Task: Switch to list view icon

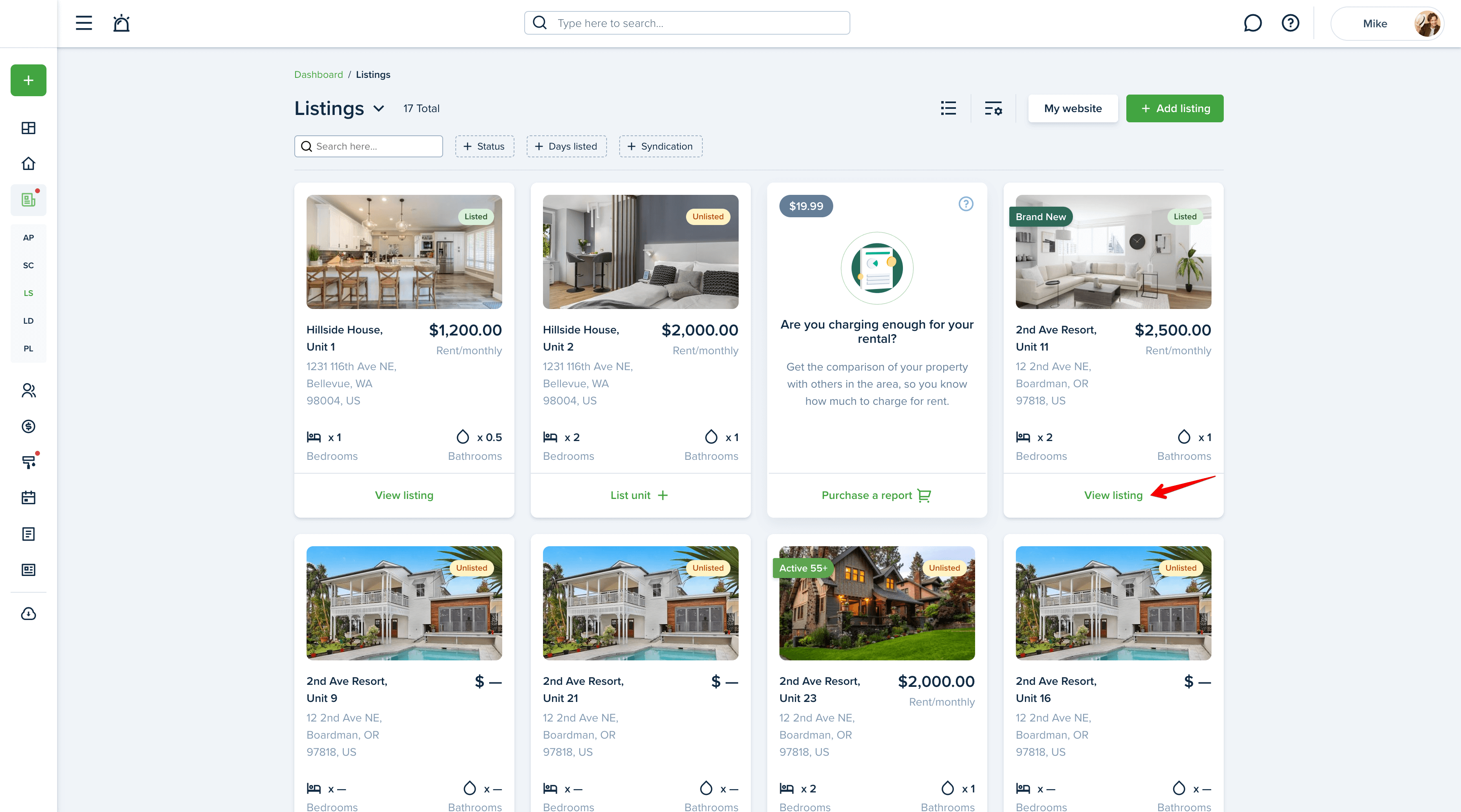Action: pyautogui.click(x=948, y=108)
